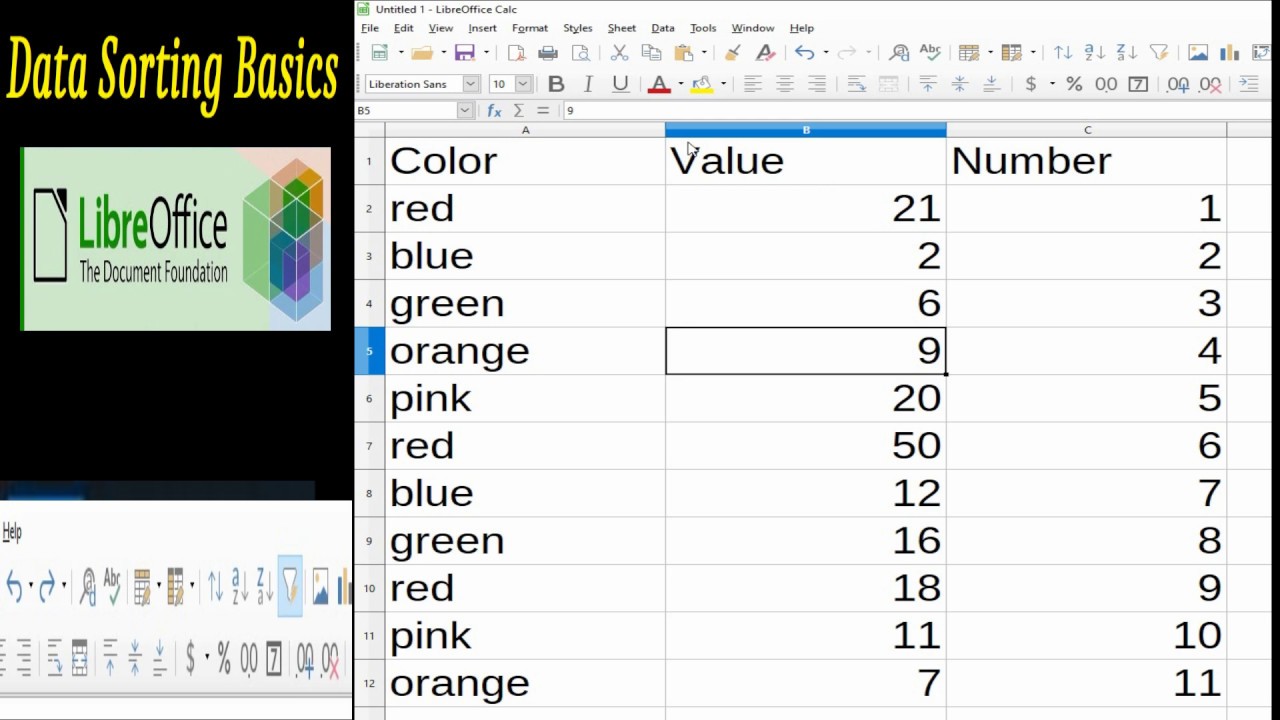Click the Formula equals icon

(543, 111)
